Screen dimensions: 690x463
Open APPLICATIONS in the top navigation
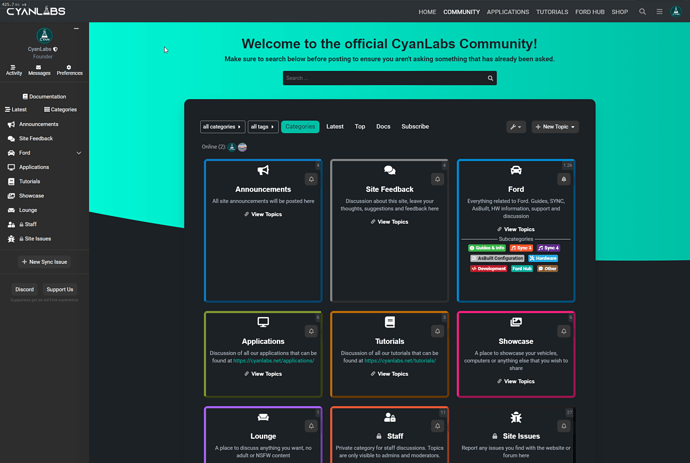(508, 12)
